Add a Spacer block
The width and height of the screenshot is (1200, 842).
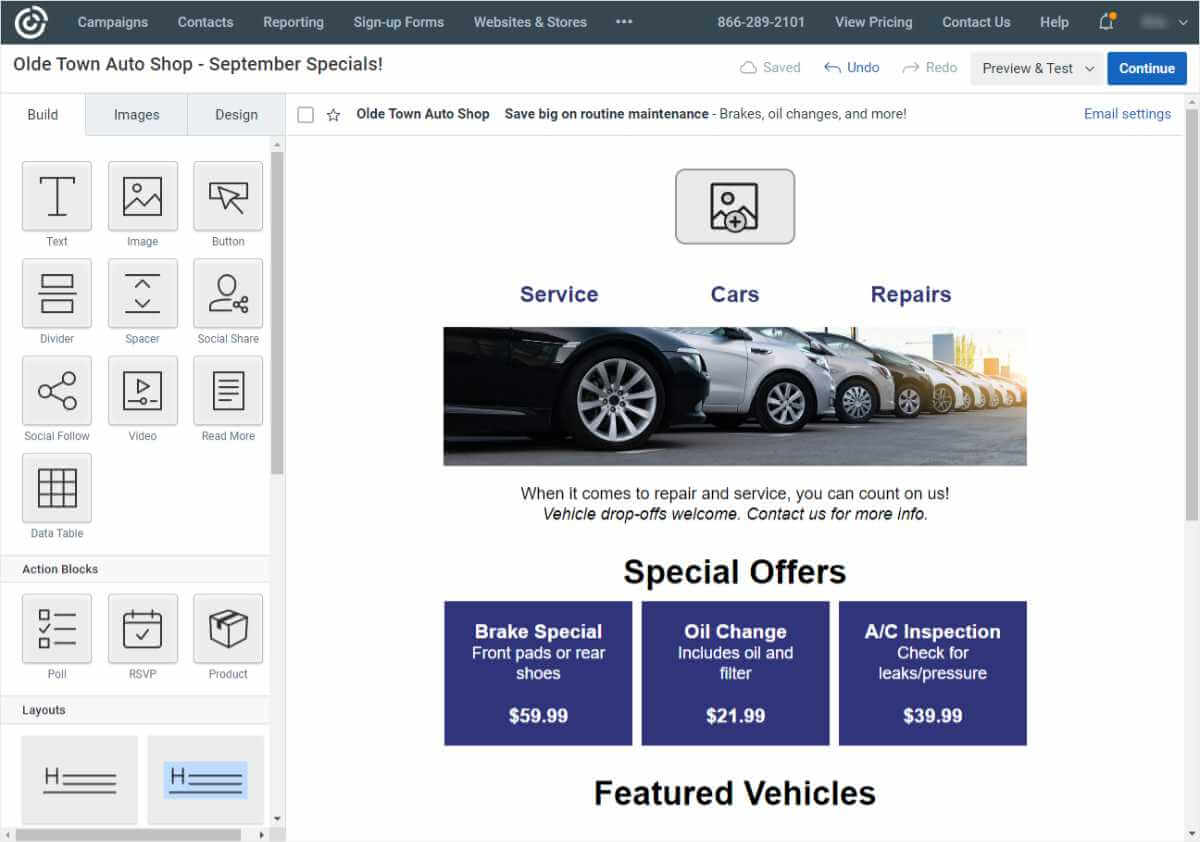pos(142,294)
